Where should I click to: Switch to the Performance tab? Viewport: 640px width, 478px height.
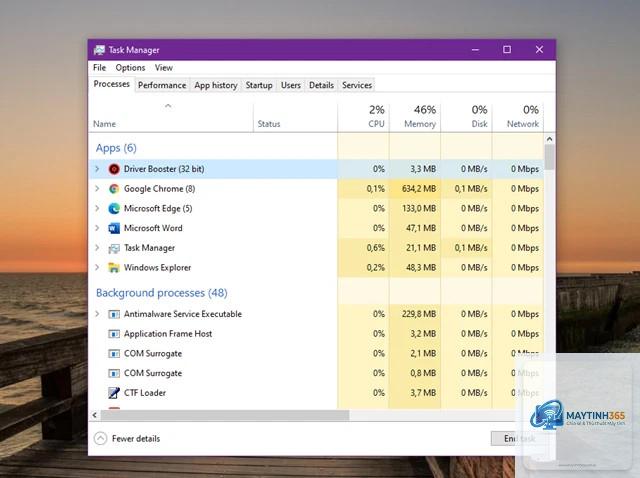tap(162, 85)
